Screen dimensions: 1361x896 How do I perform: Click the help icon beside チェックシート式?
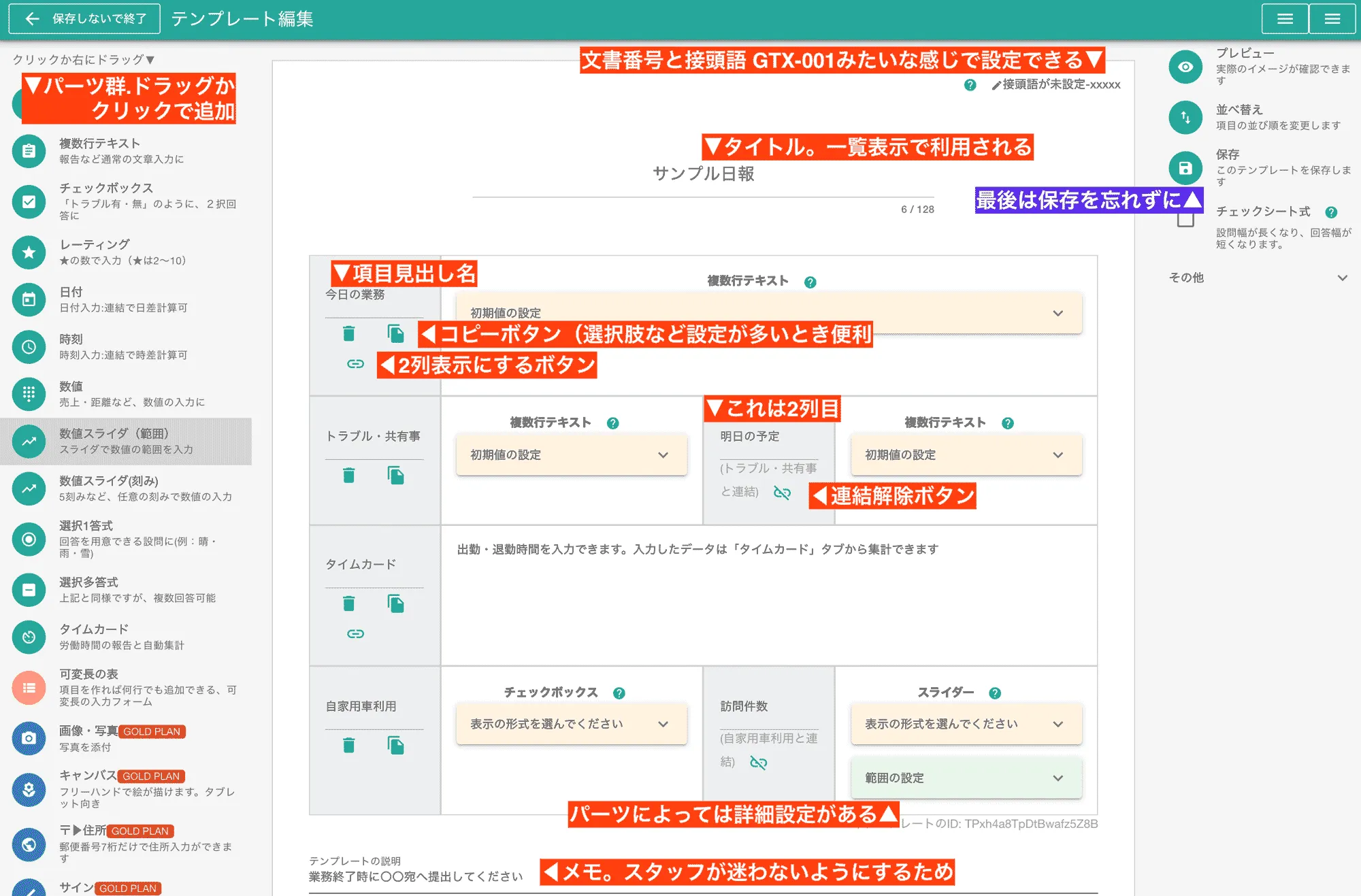1331,212
